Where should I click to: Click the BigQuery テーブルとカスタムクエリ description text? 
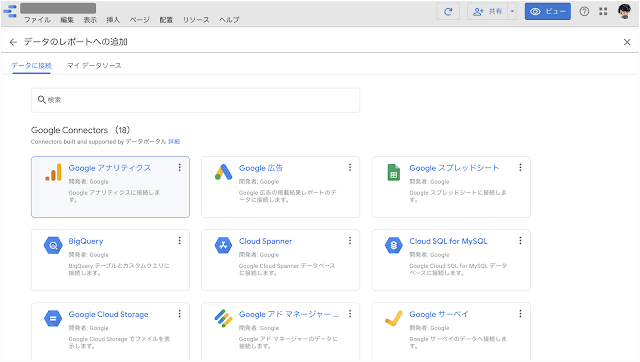[x=119, y=269]
